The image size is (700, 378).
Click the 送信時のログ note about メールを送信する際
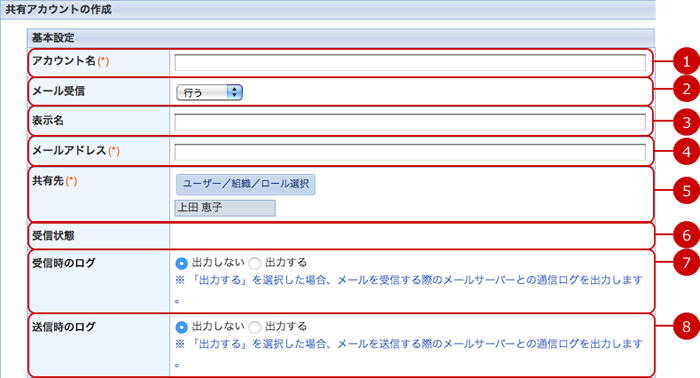408,353
